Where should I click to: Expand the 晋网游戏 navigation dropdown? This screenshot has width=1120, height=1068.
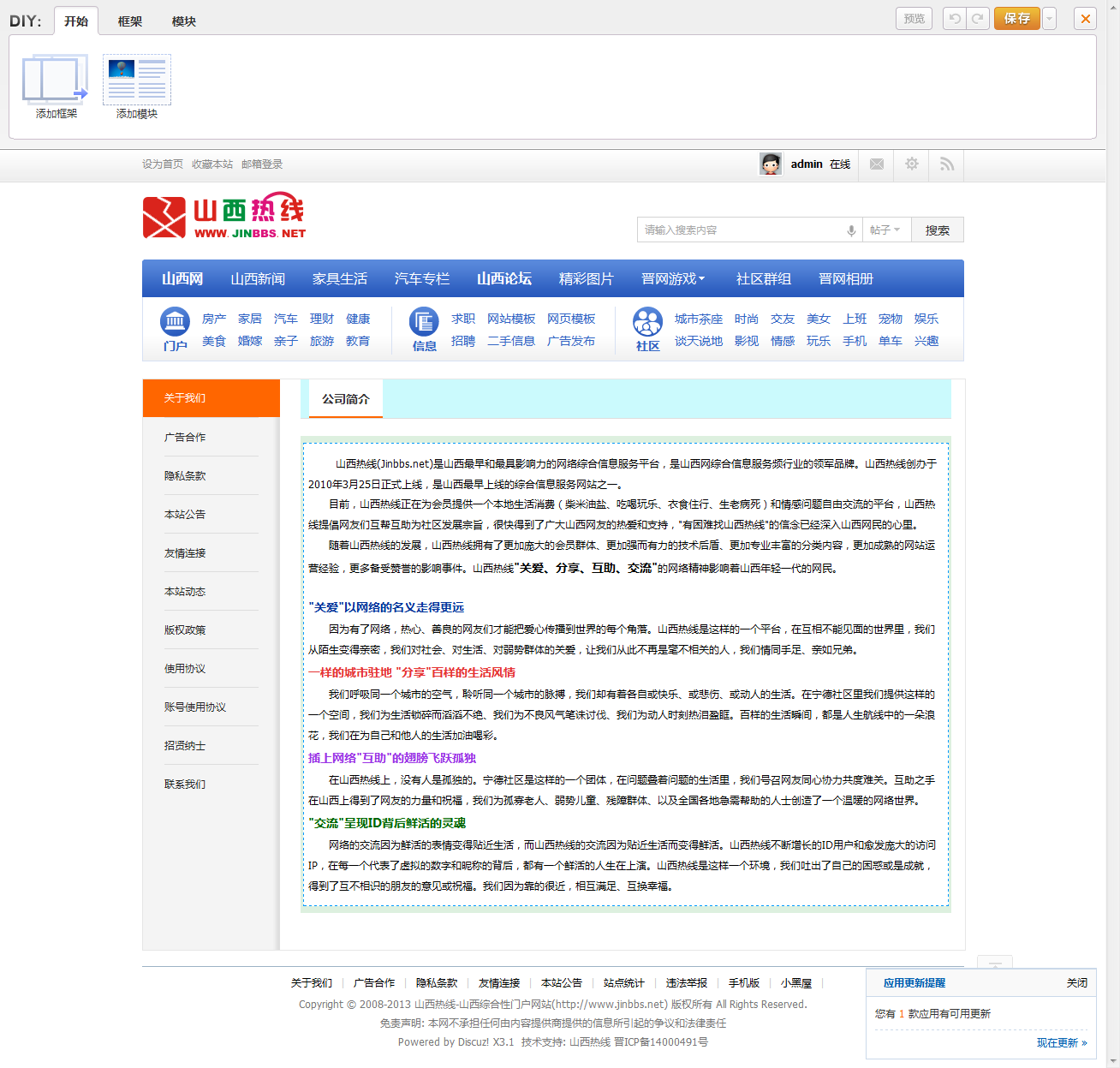673,278
